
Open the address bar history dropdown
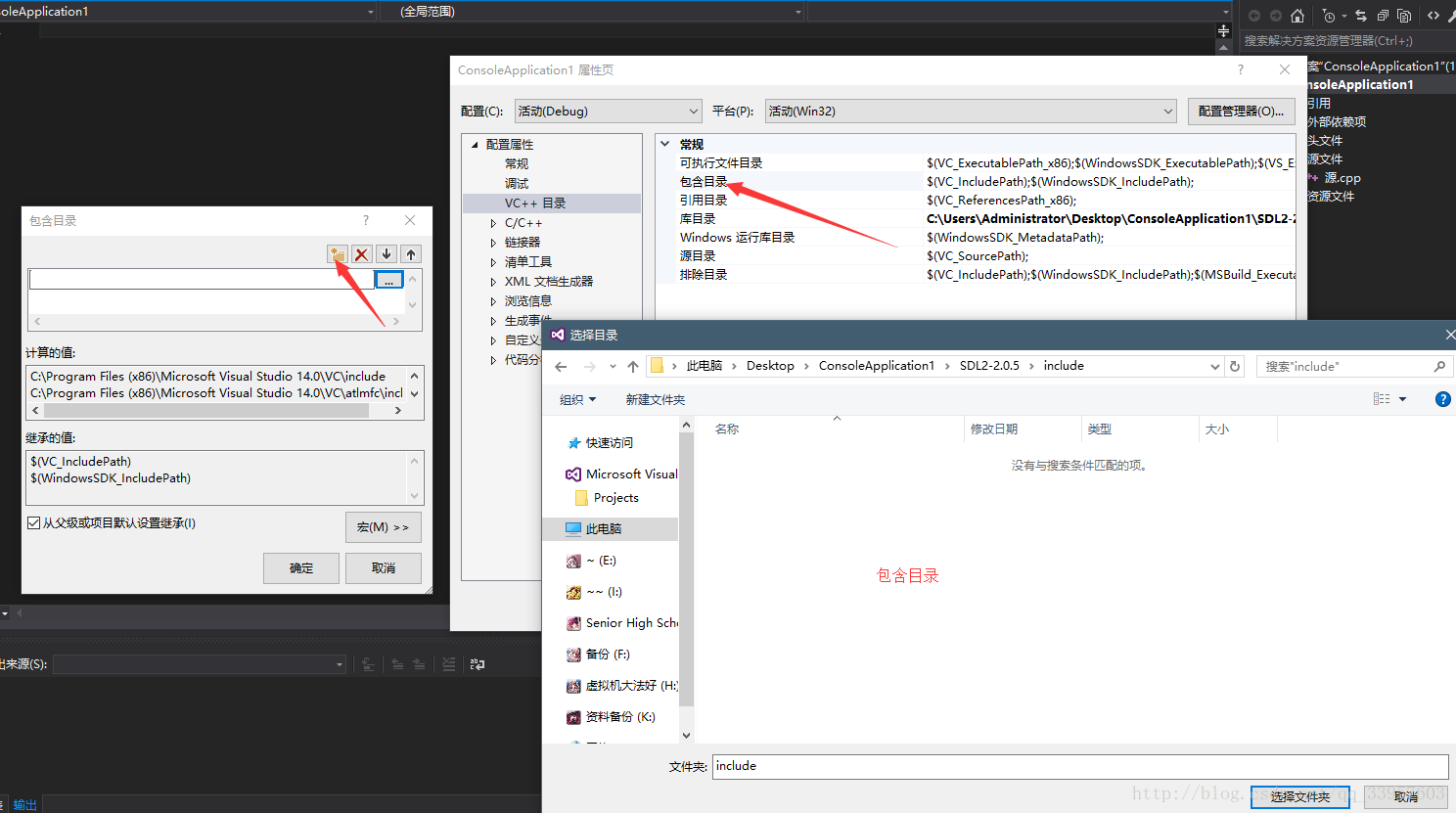[1214, 367]
